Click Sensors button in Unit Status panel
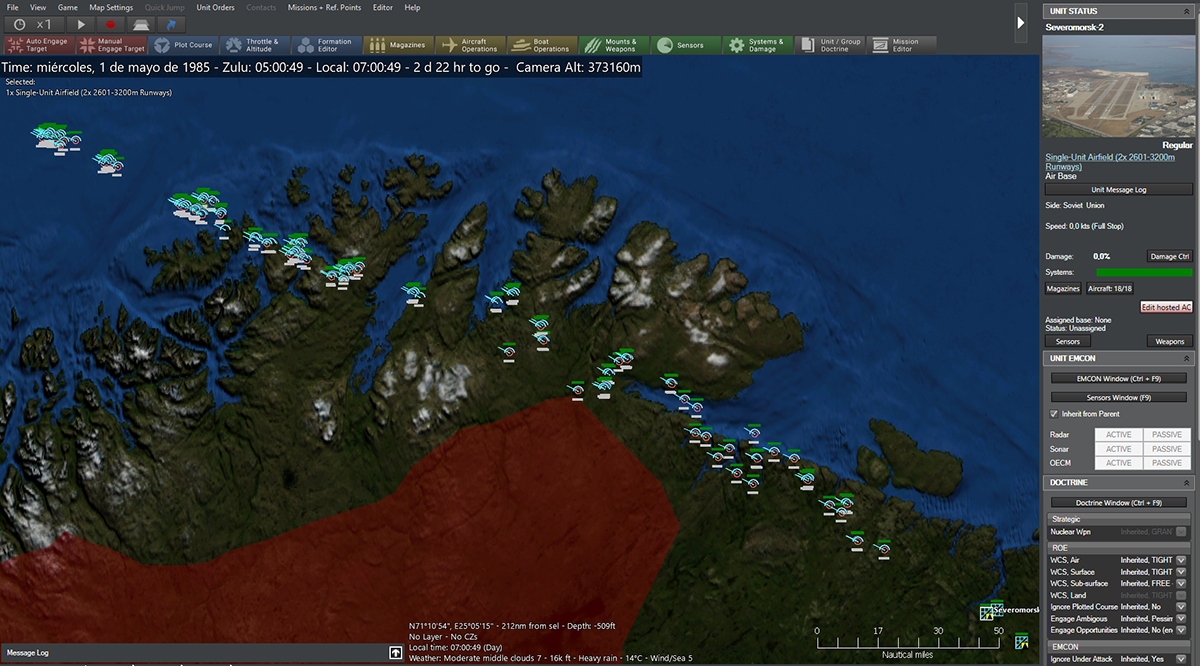This screenshot has width=1200, height=666. [x=1067, y=341]
